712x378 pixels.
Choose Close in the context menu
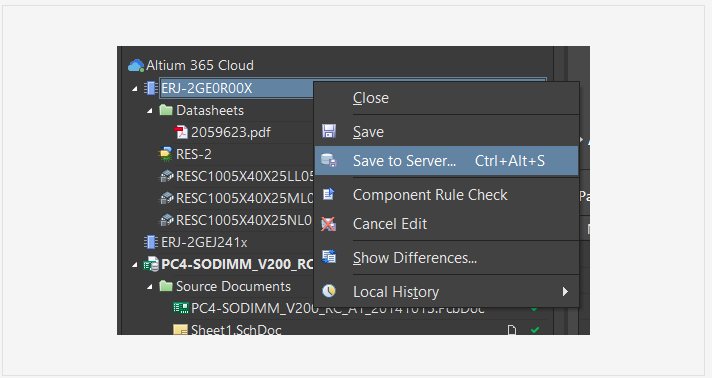[371, 98]
